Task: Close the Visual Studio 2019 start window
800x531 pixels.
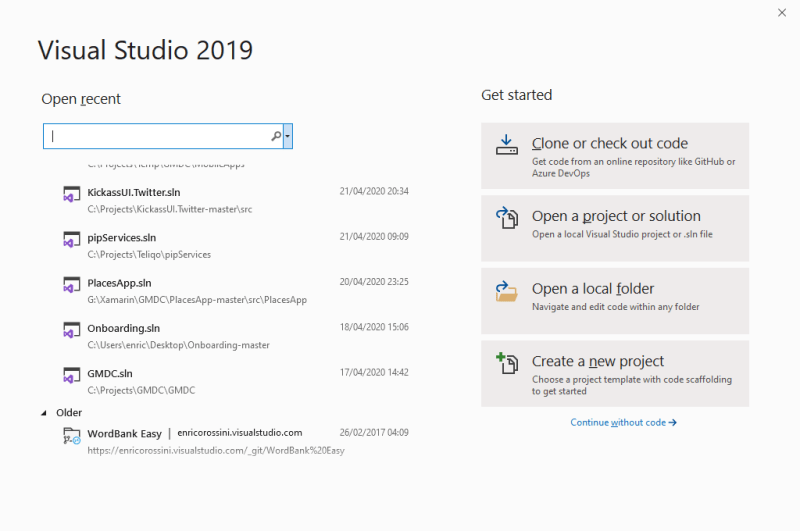Action: tap(782, 13)
